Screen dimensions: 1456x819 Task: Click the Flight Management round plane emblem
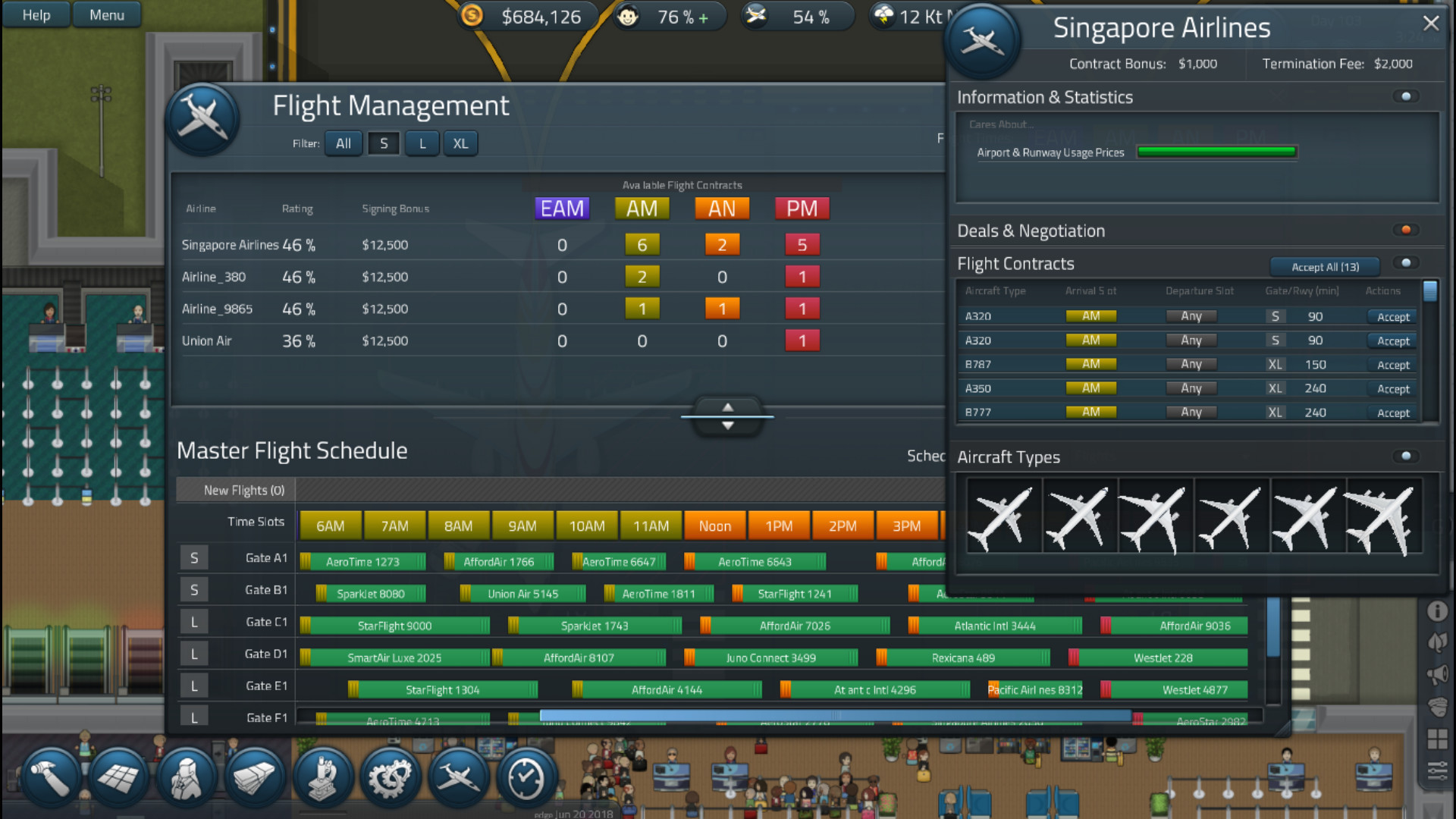[x=203, y=119]
